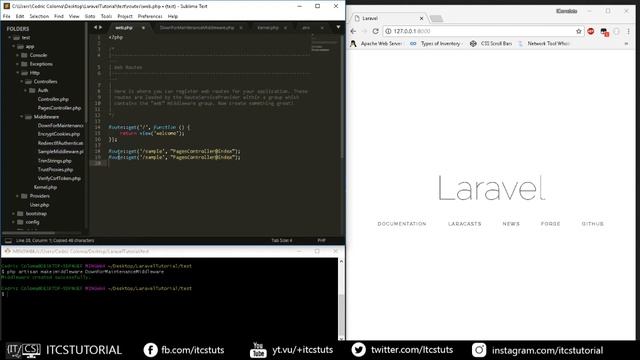
Task: Collapse the Middleware folder
Action: coord(22,117)
